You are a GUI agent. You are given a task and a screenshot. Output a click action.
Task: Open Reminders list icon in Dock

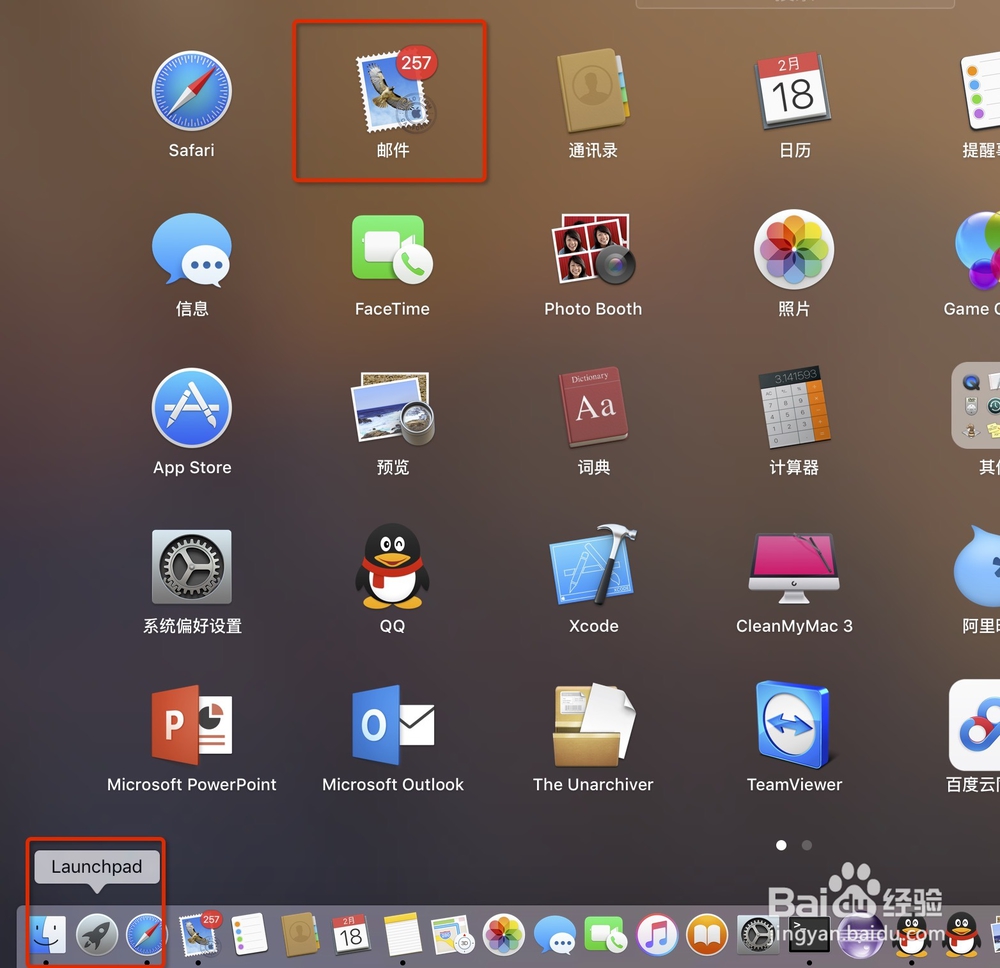point(249,934)
